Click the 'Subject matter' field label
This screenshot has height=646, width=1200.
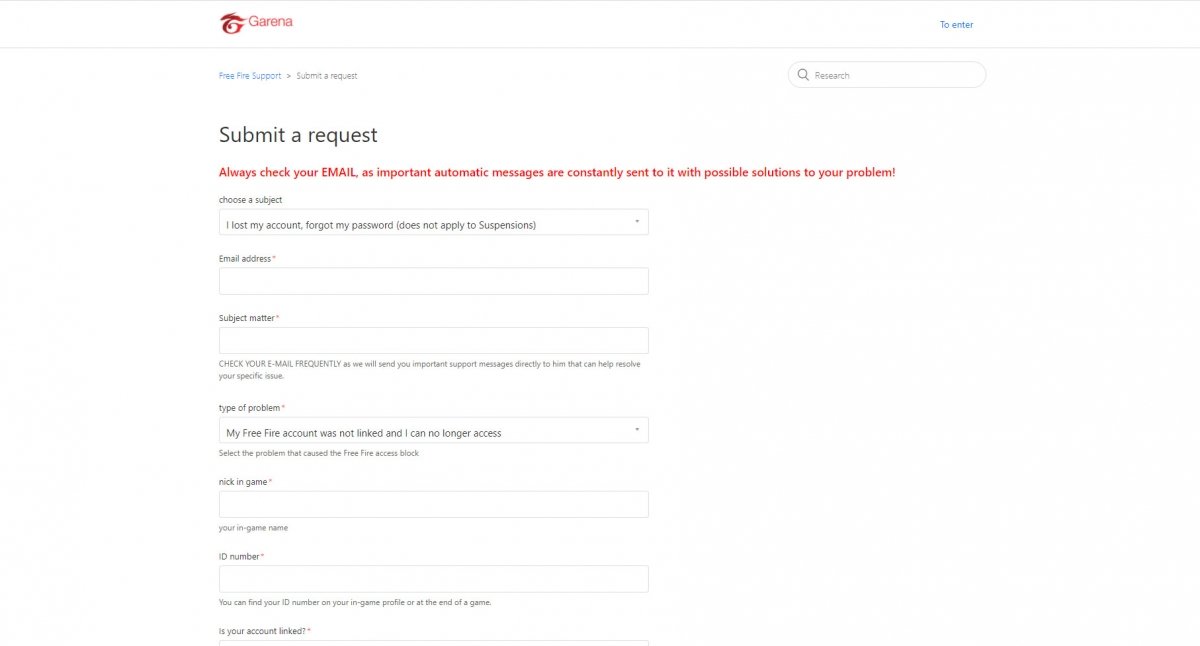coord(247,318)
